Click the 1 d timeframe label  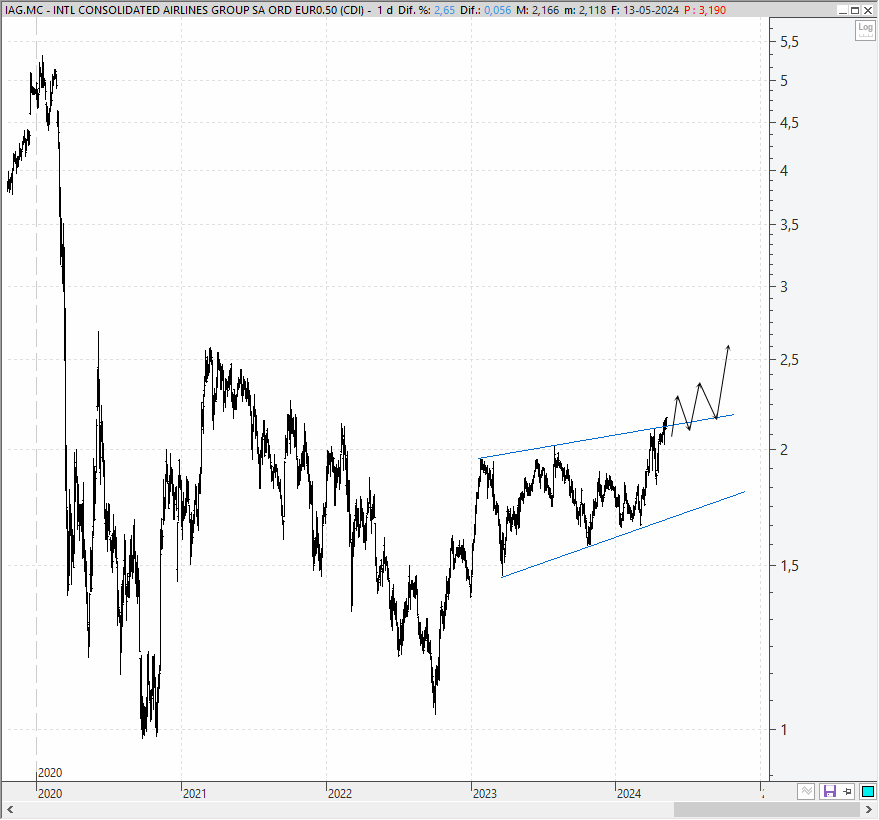385,10
